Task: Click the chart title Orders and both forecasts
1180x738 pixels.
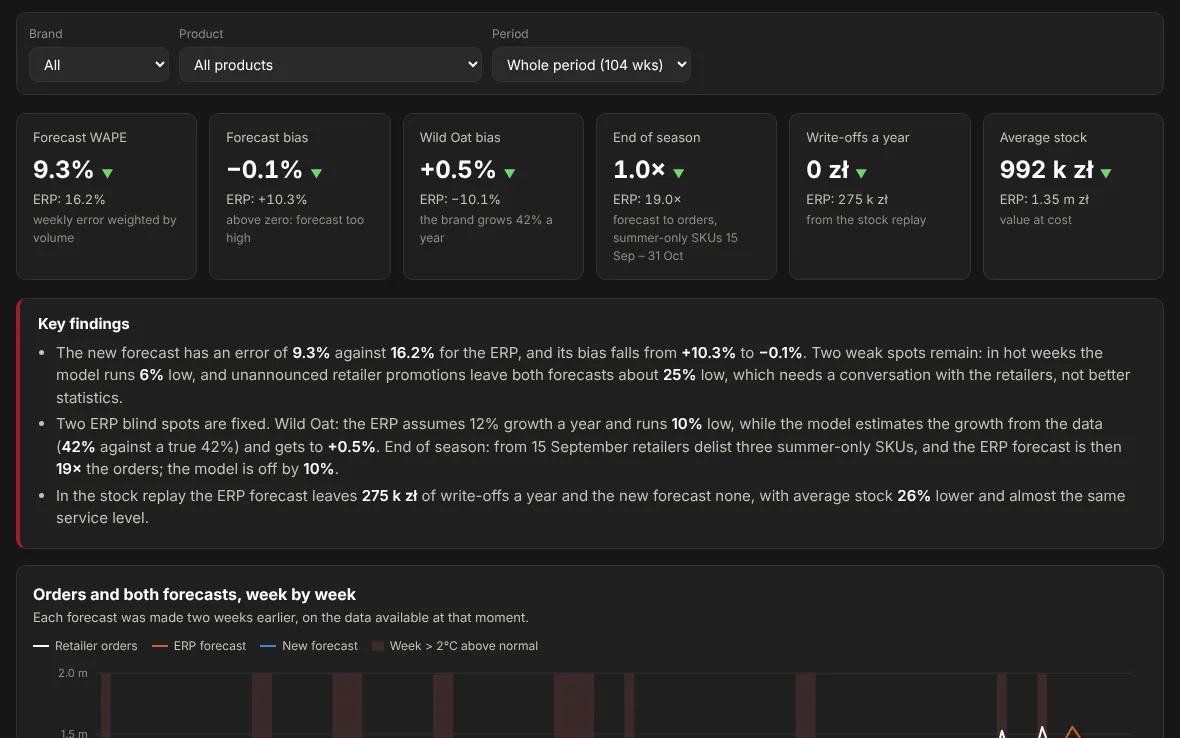Action: 194,594
